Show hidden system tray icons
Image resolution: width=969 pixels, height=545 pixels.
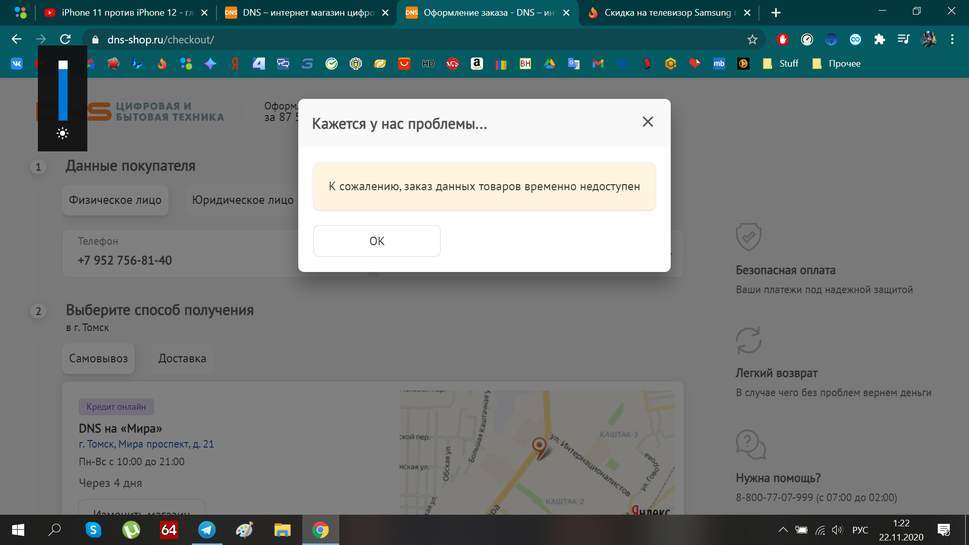pyautogui.click(x=783, y=530)
